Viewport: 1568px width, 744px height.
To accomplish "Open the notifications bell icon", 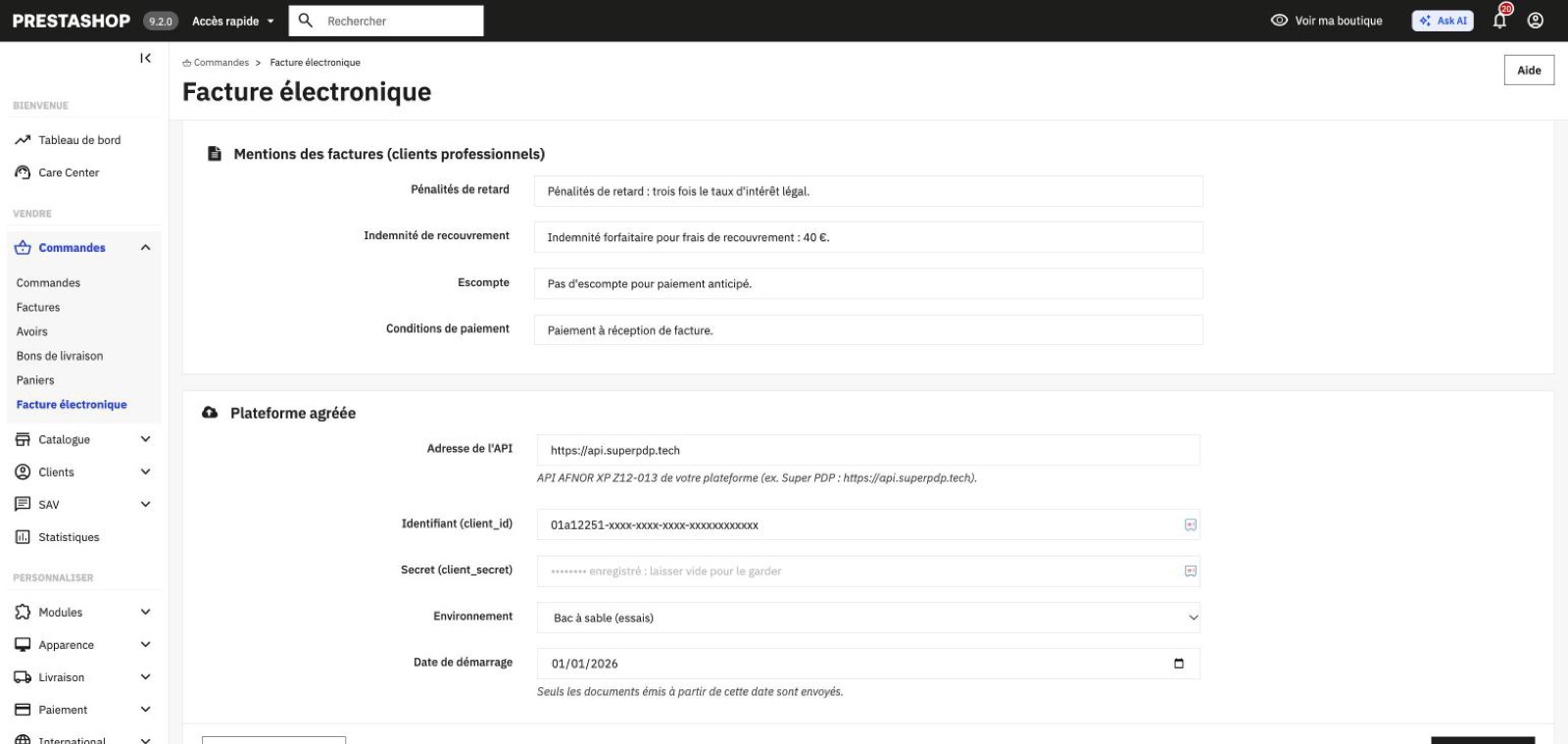I will tap(1500, 21).
